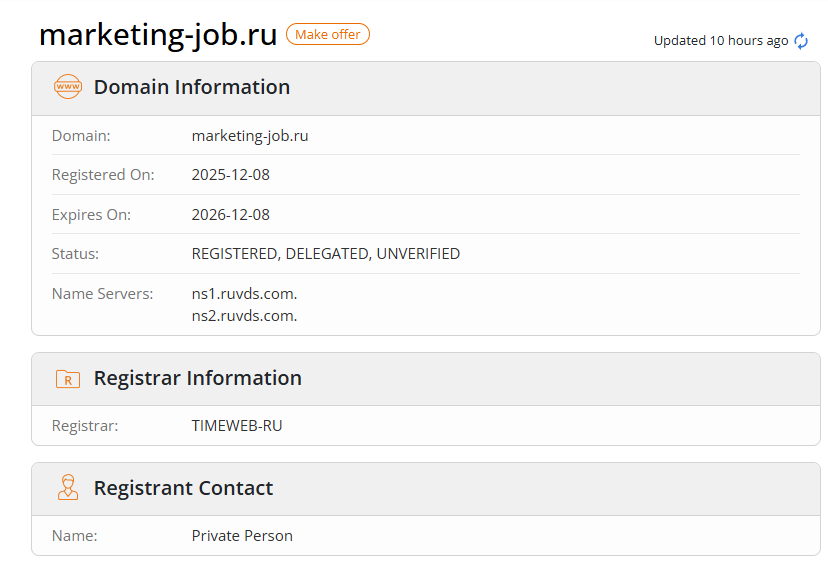
Task: Click the www globe icon in Domain Information
Action: pos(68,87)
